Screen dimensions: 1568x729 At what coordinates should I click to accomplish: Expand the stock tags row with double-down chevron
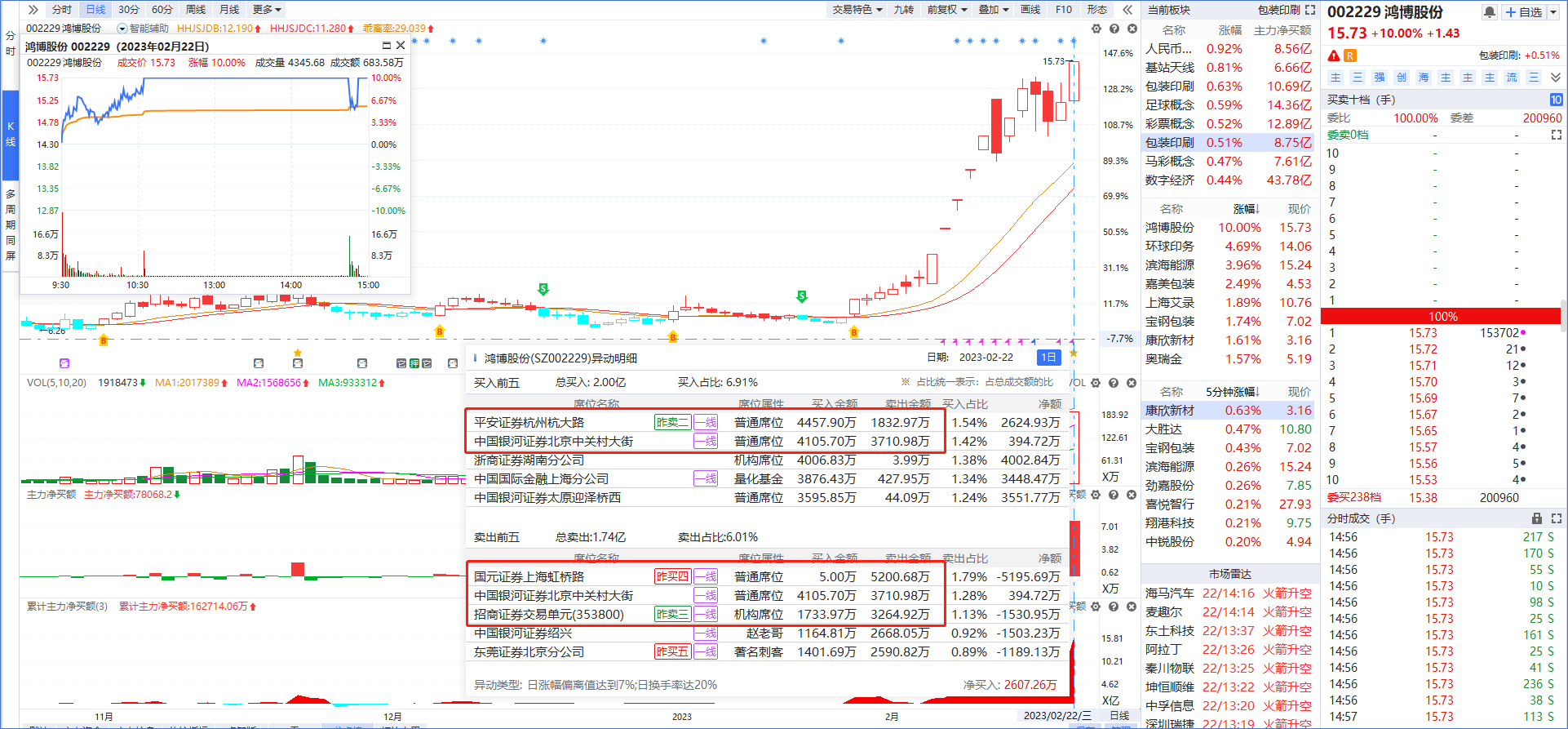pos(1556,78)
